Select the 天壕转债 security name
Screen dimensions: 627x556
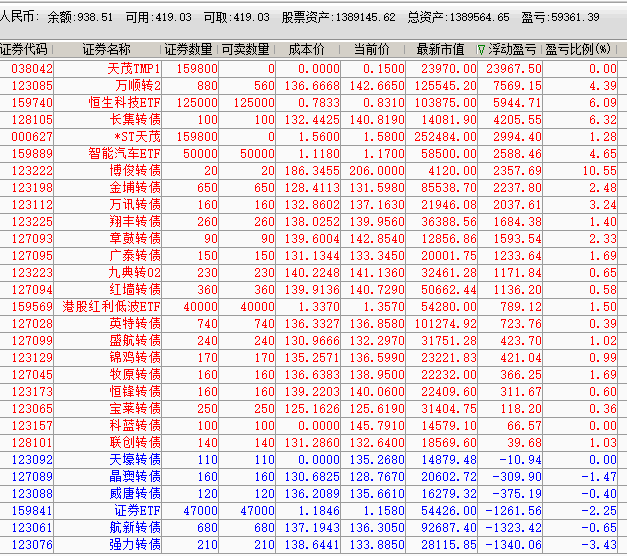[135, 460]
